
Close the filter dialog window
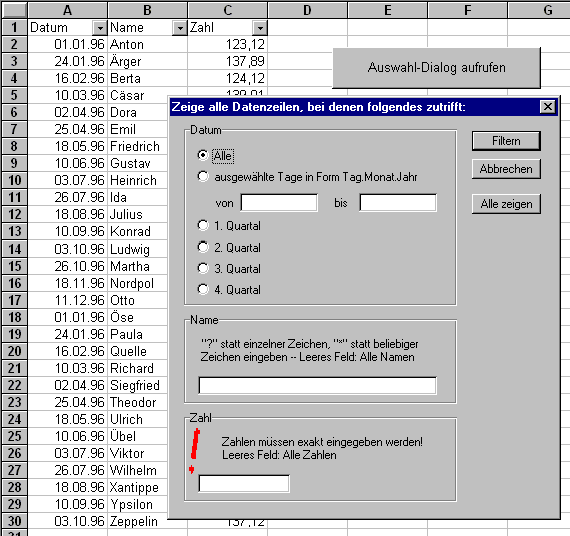tap(547, 107)
